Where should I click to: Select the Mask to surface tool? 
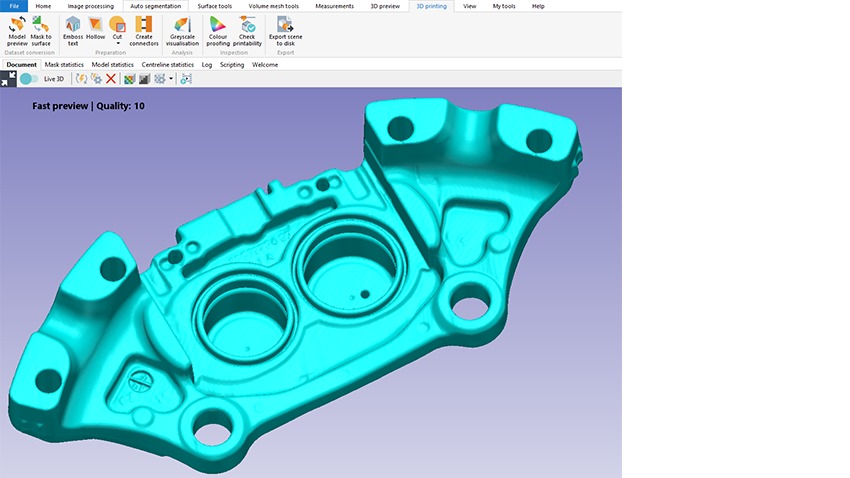point(41,30)
